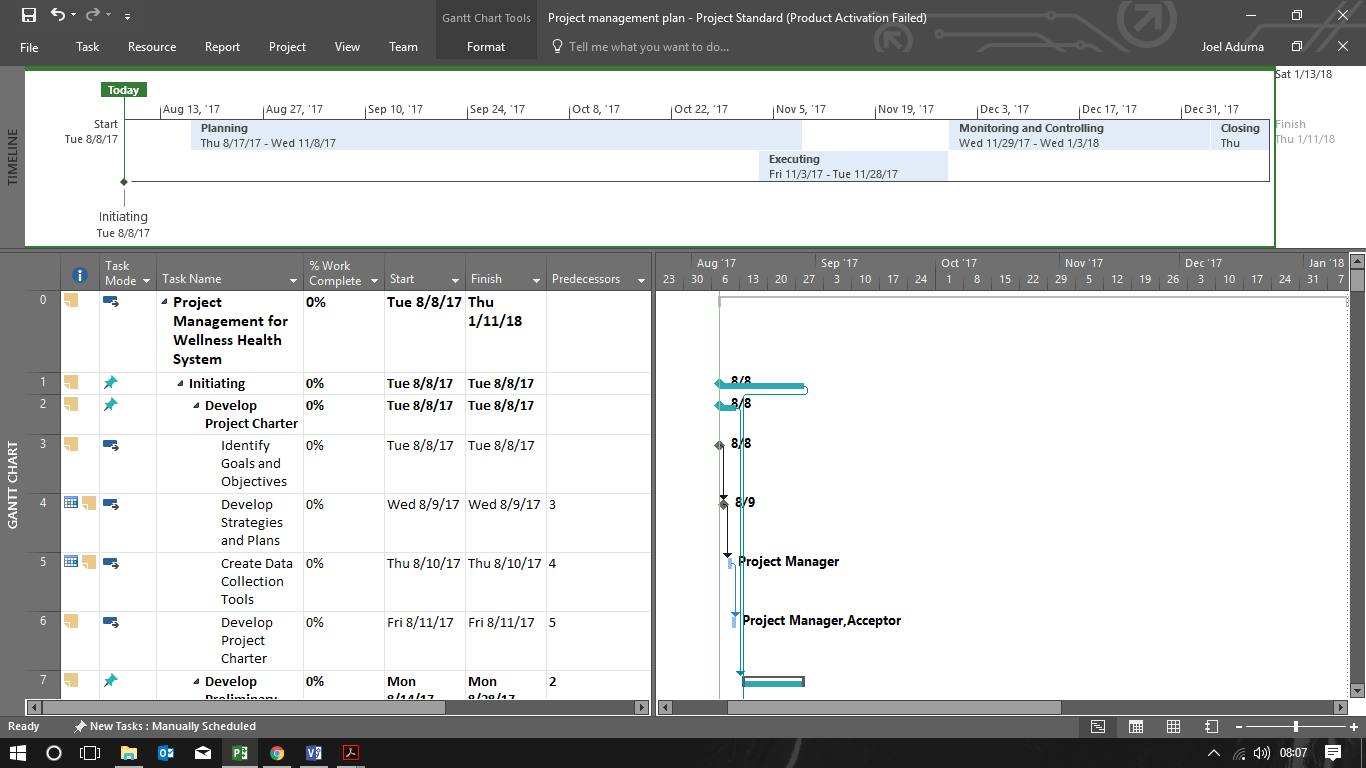Click the note icon on the Initiating row
Viewport: 1366px width, 768px height.
click(71, 382)
